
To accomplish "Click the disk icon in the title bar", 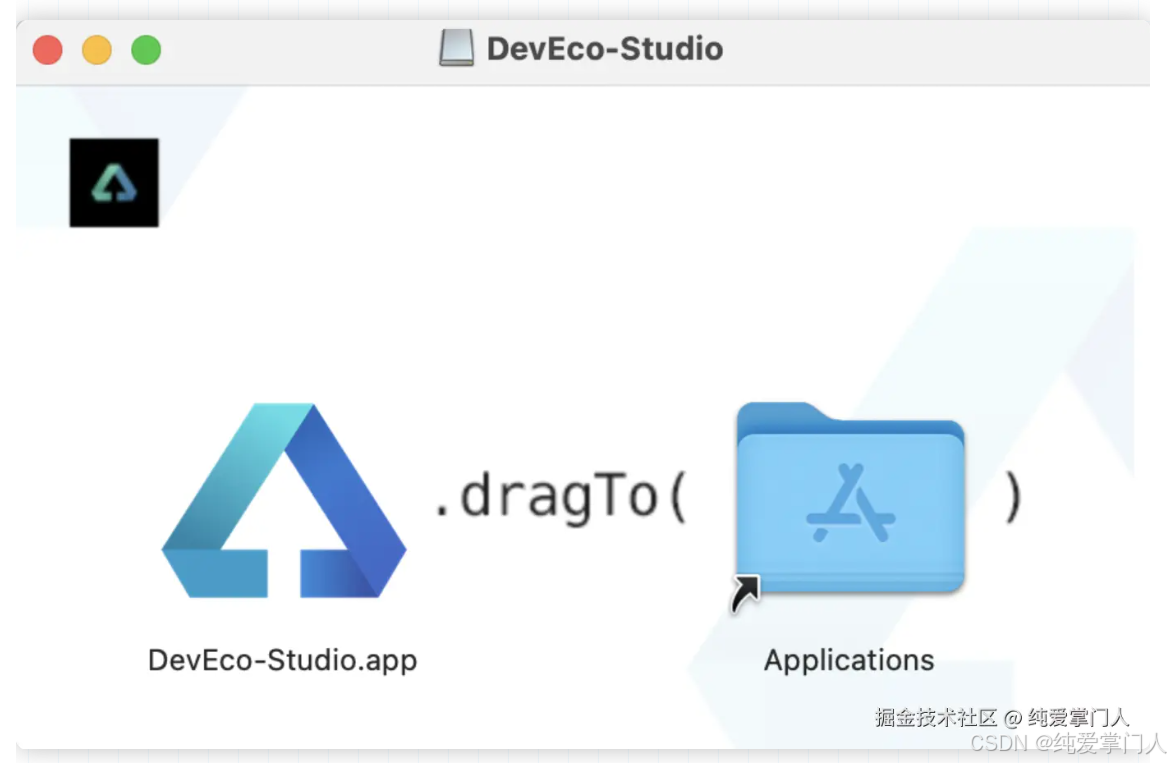I will (456, 49).
